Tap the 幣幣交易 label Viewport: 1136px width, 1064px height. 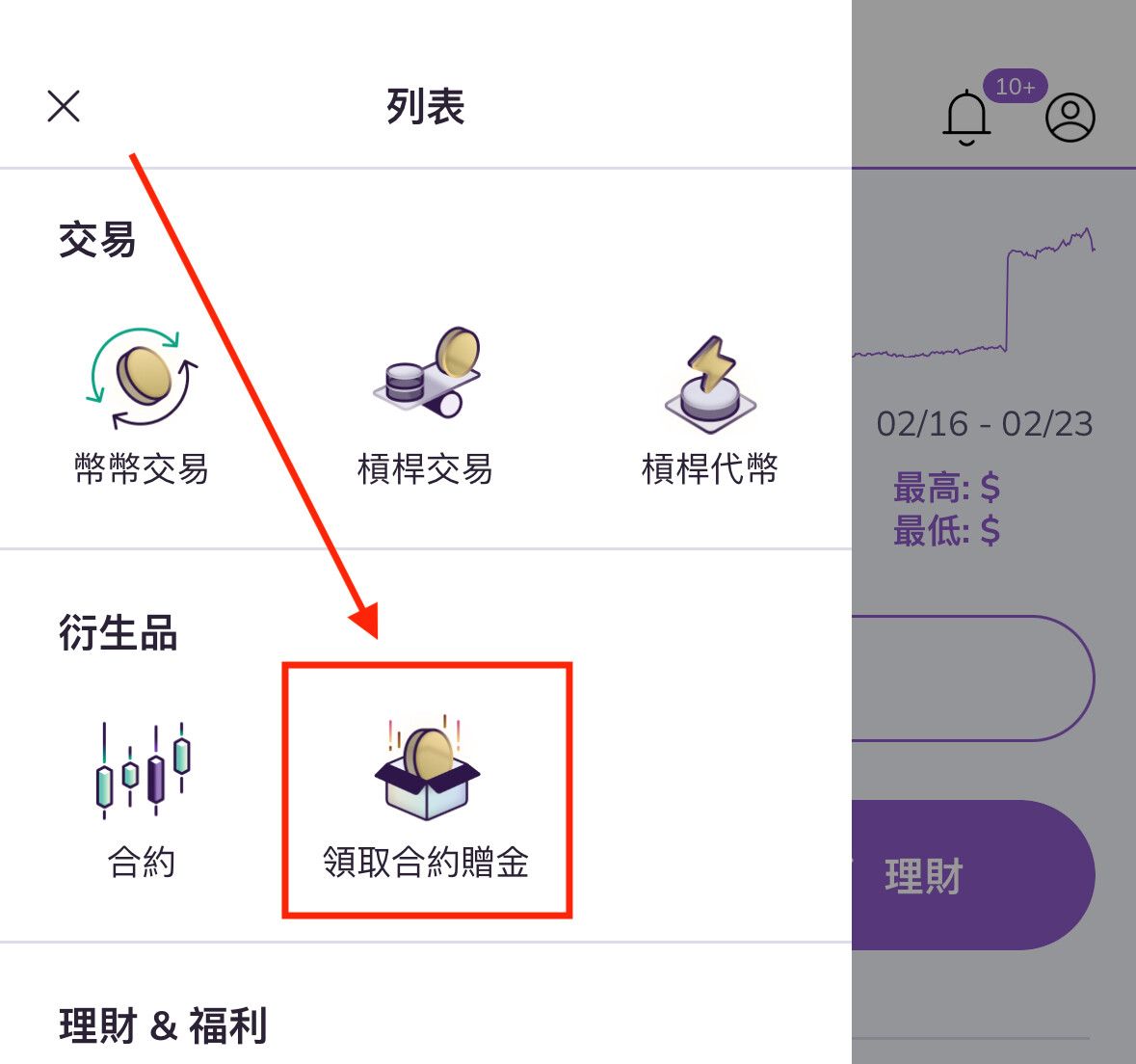pos(142,469)
